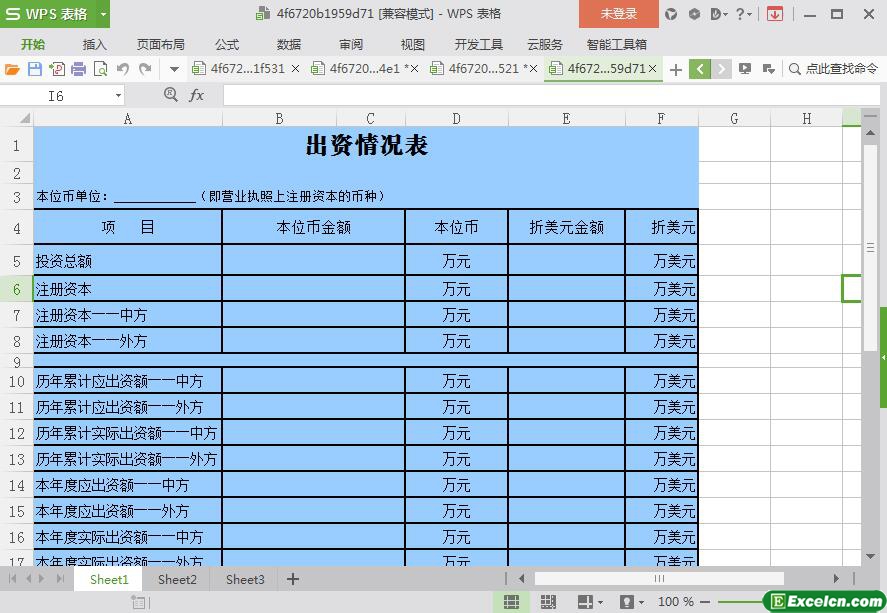The width and height of the screenshot is (887, 613).
Task: Select cell 注册资本——外方
Action: pyautogui.click(x=128, y=341)
